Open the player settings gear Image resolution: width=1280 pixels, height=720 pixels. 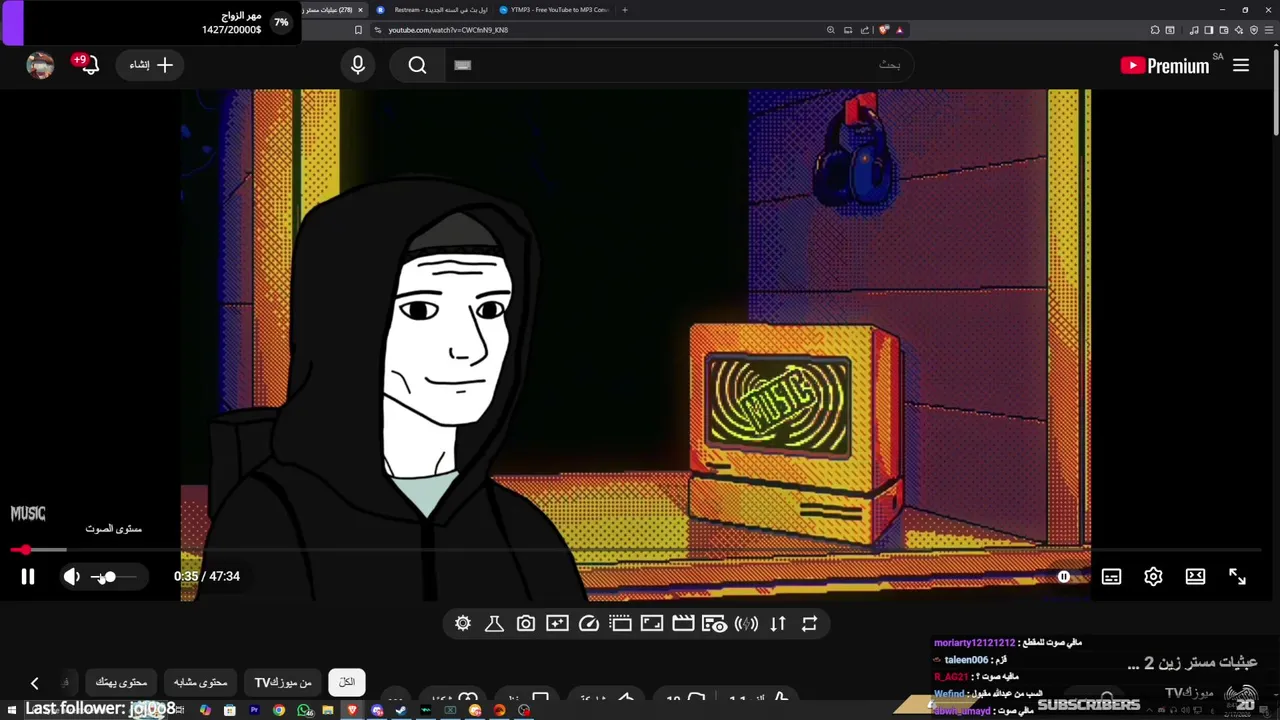pos(1153,576)
